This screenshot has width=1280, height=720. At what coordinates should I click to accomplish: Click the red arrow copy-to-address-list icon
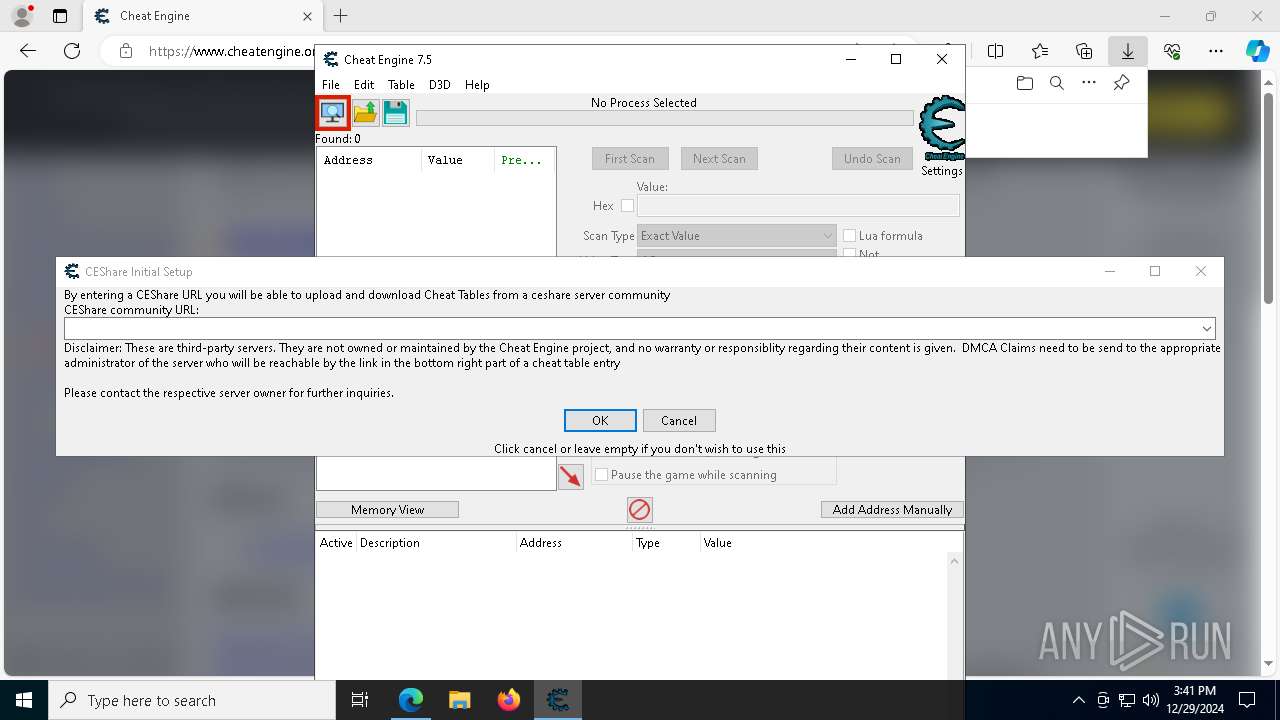coord(571,476)
